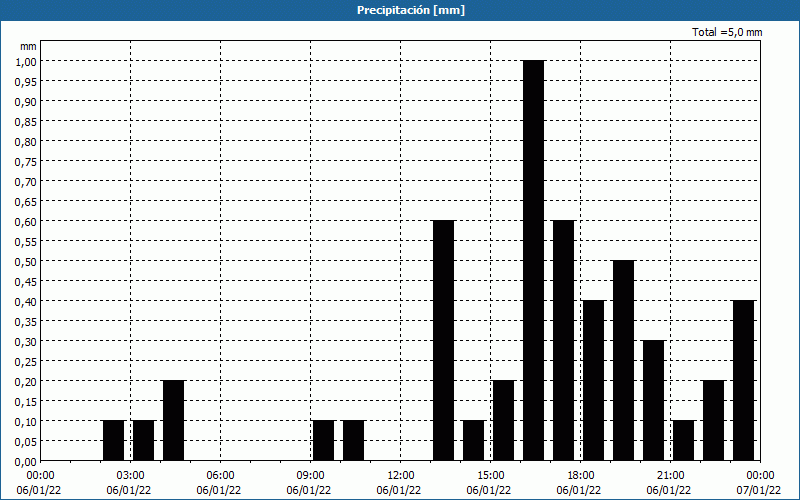Click the 0,50 axis label
Viewport: 800px width, 500px height.
(26, 261)
